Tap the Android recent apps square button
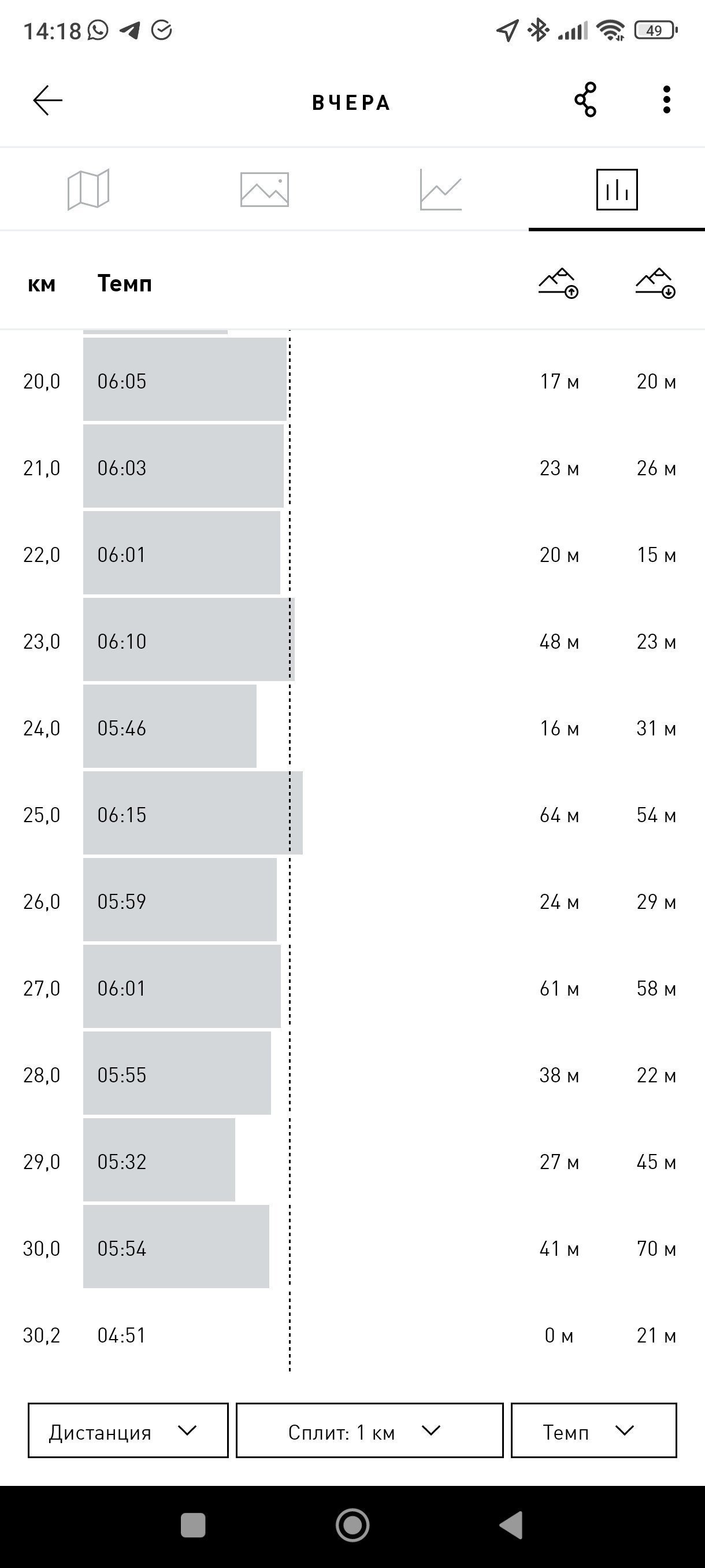The height and width of the screenshot is (1568, 705). tap(193, 1525)
